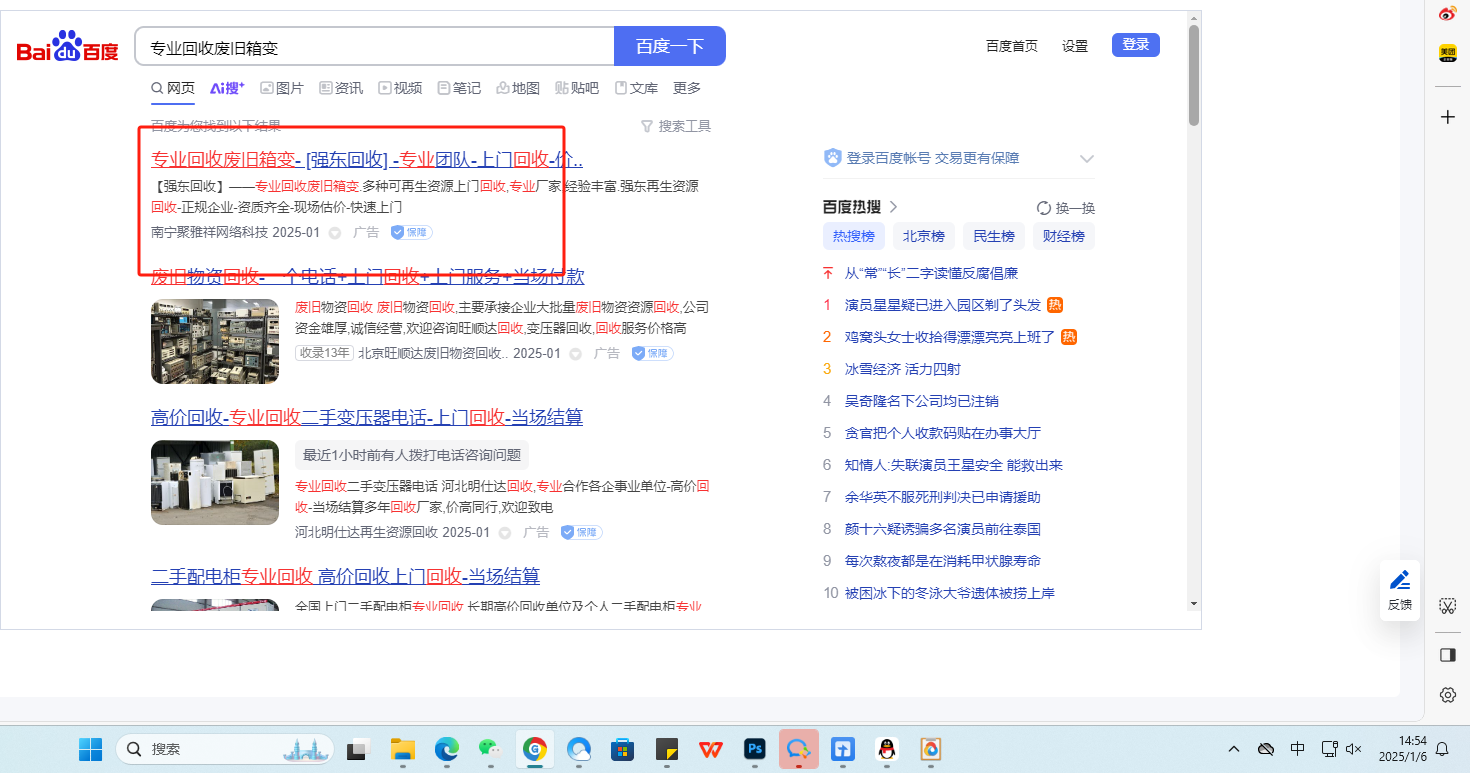Open the 搜索工具 filter options
Image resolution: width=1470 pixels, height=773 pixels.
676,126
